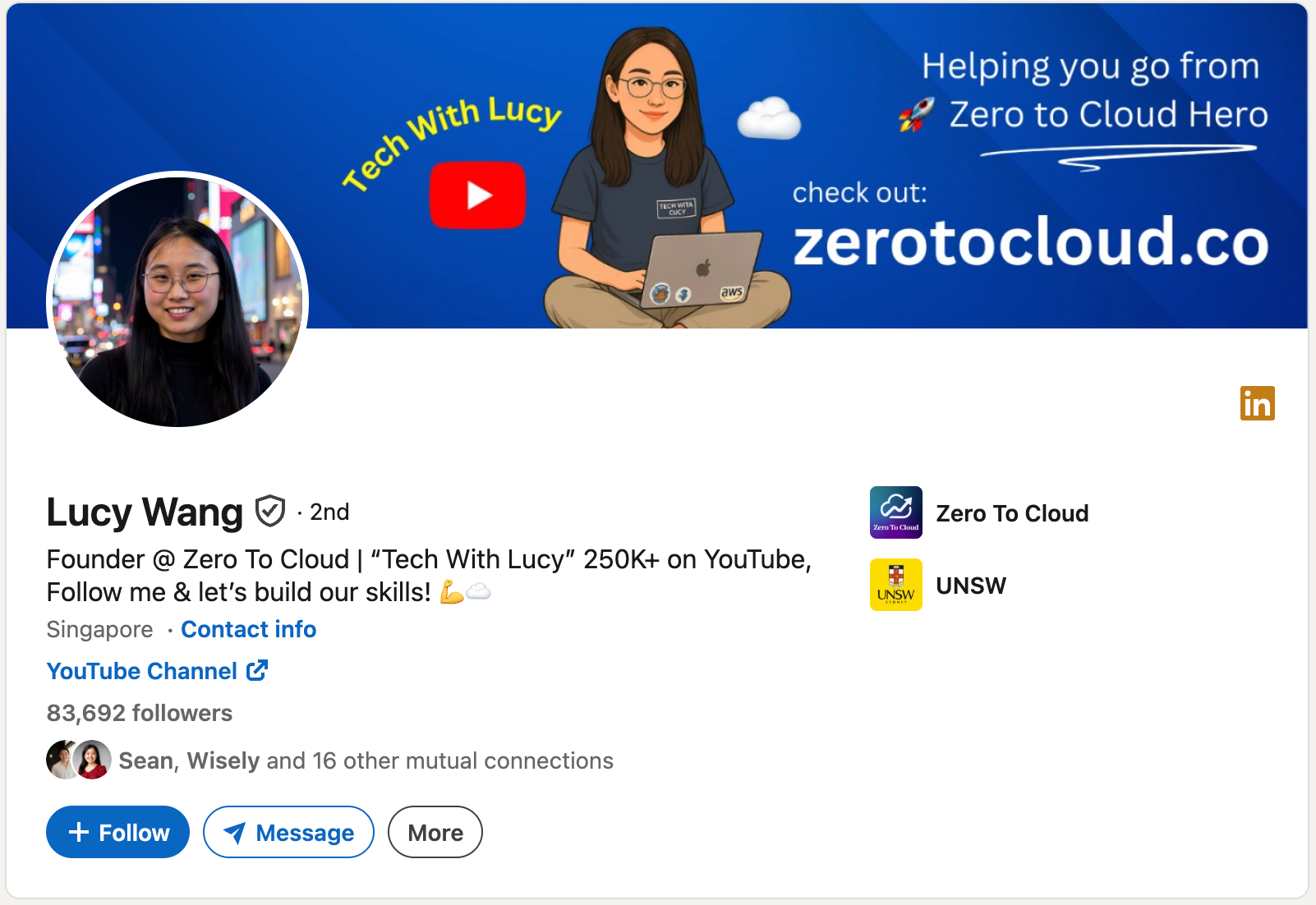1316x905 pixels.
Task: Click the Follow button
Action: point(117,832)
